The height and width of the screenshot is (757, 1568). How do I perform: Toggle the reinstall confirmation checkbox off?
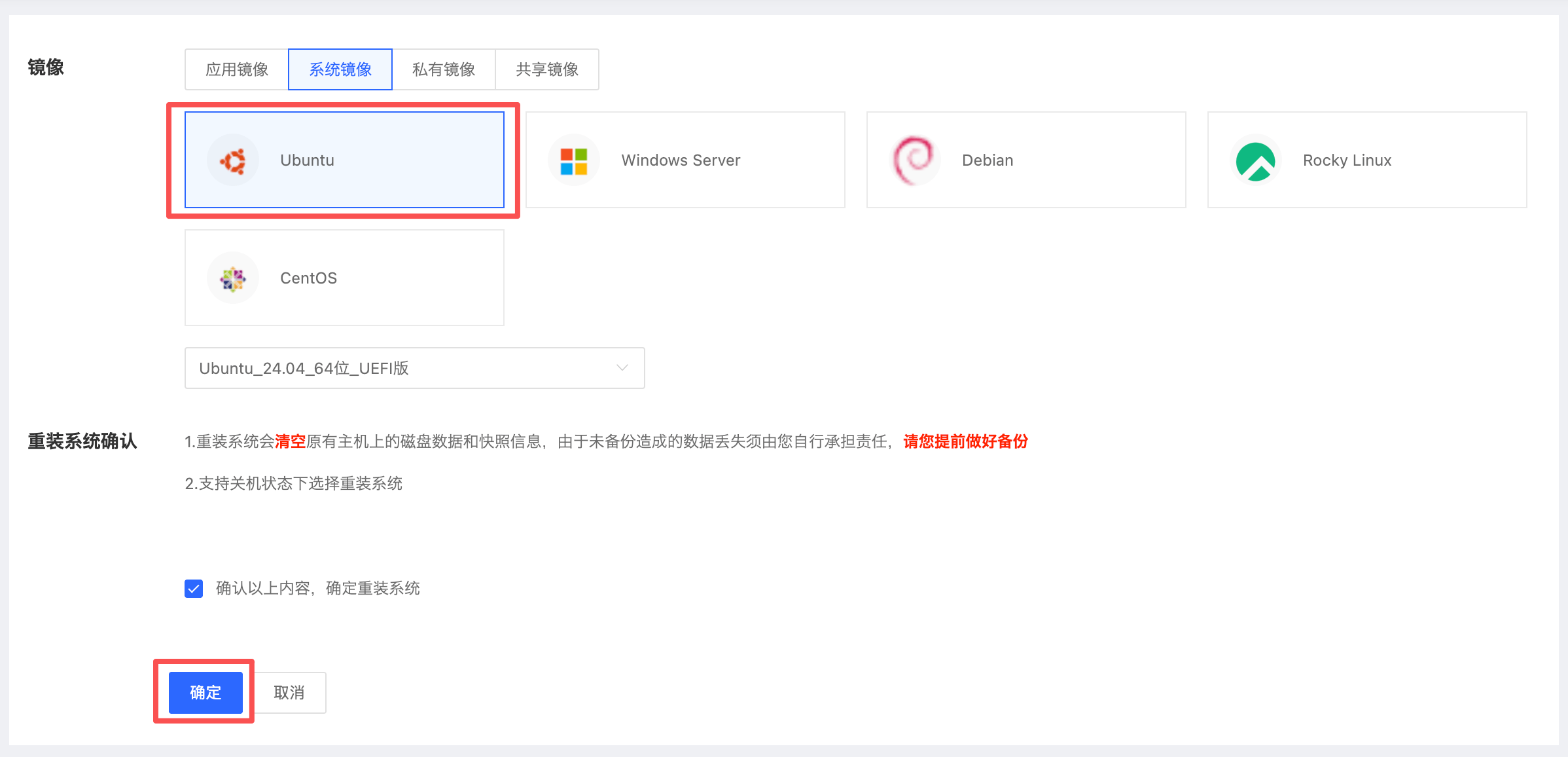193,588
